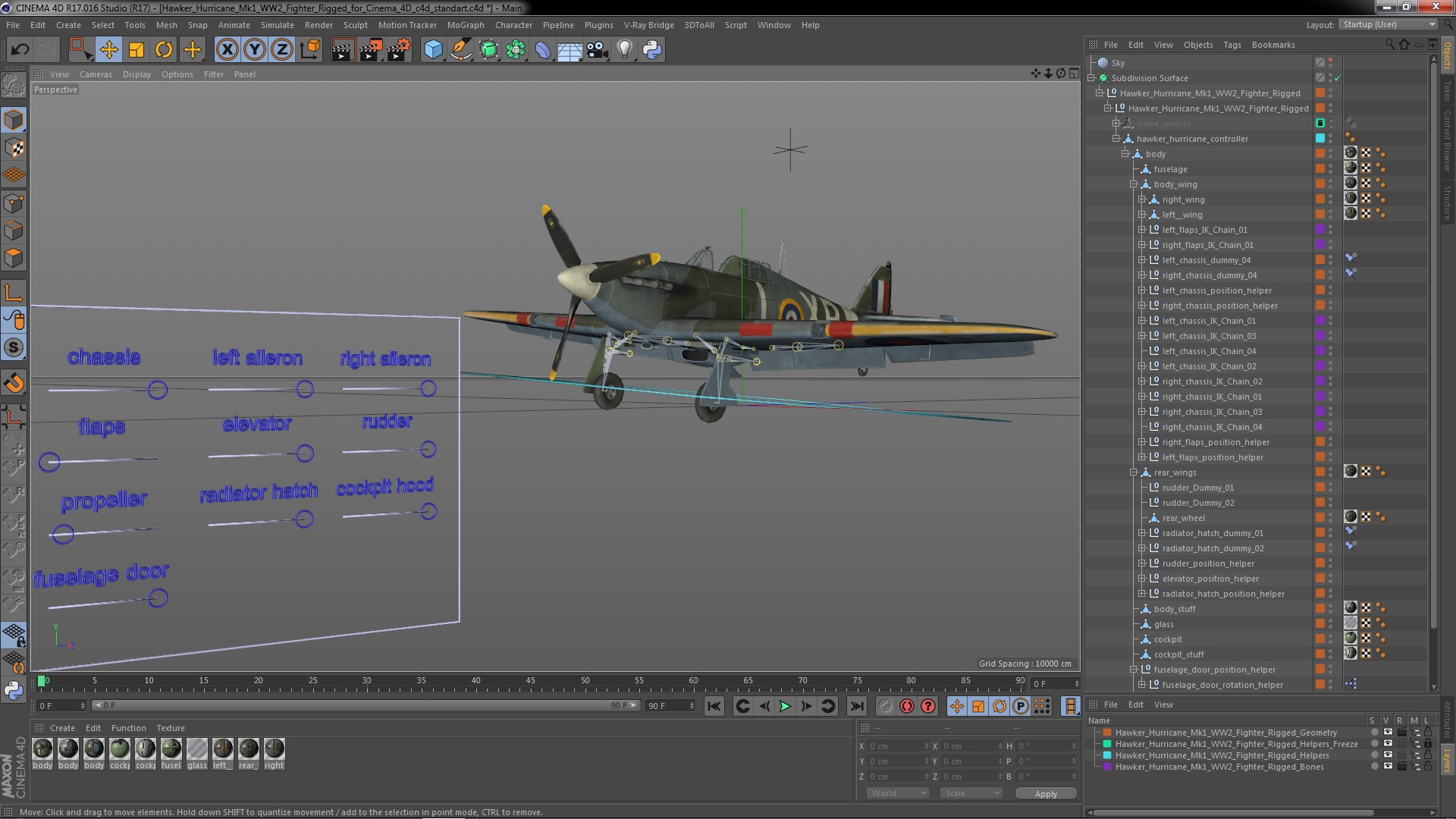
Task: Click the Undo arrow icon
Action: point(20,50)
